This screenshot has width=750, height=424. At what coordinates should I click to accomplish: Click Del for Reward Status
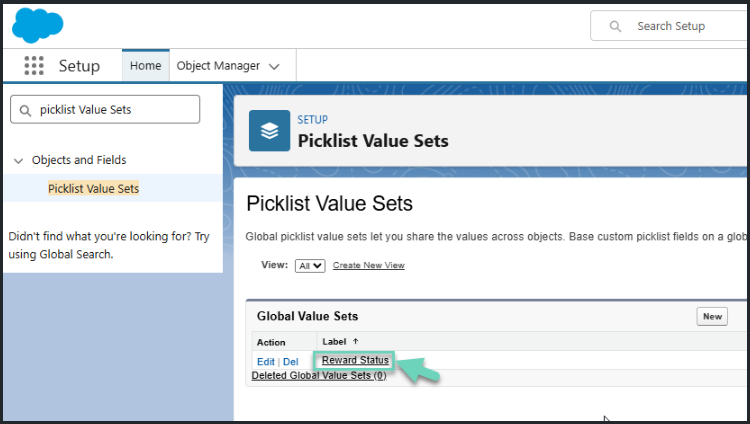pyautogui.click(x=290, y=362)
